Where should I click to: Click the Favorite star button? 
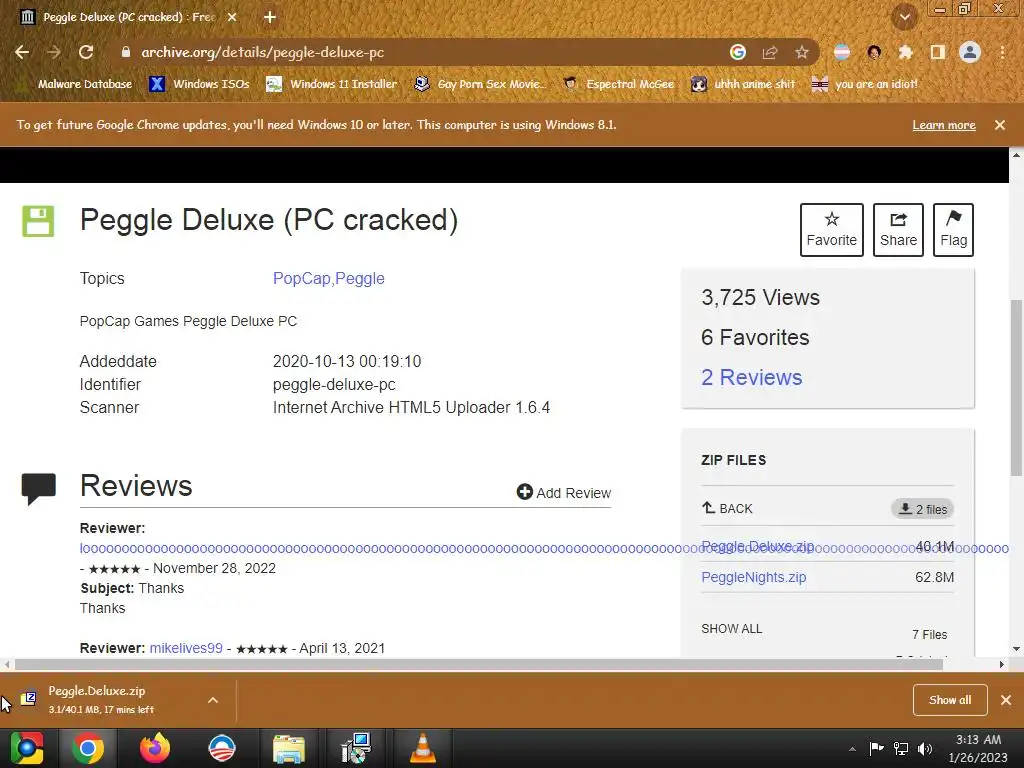click(x=831, y=230)
